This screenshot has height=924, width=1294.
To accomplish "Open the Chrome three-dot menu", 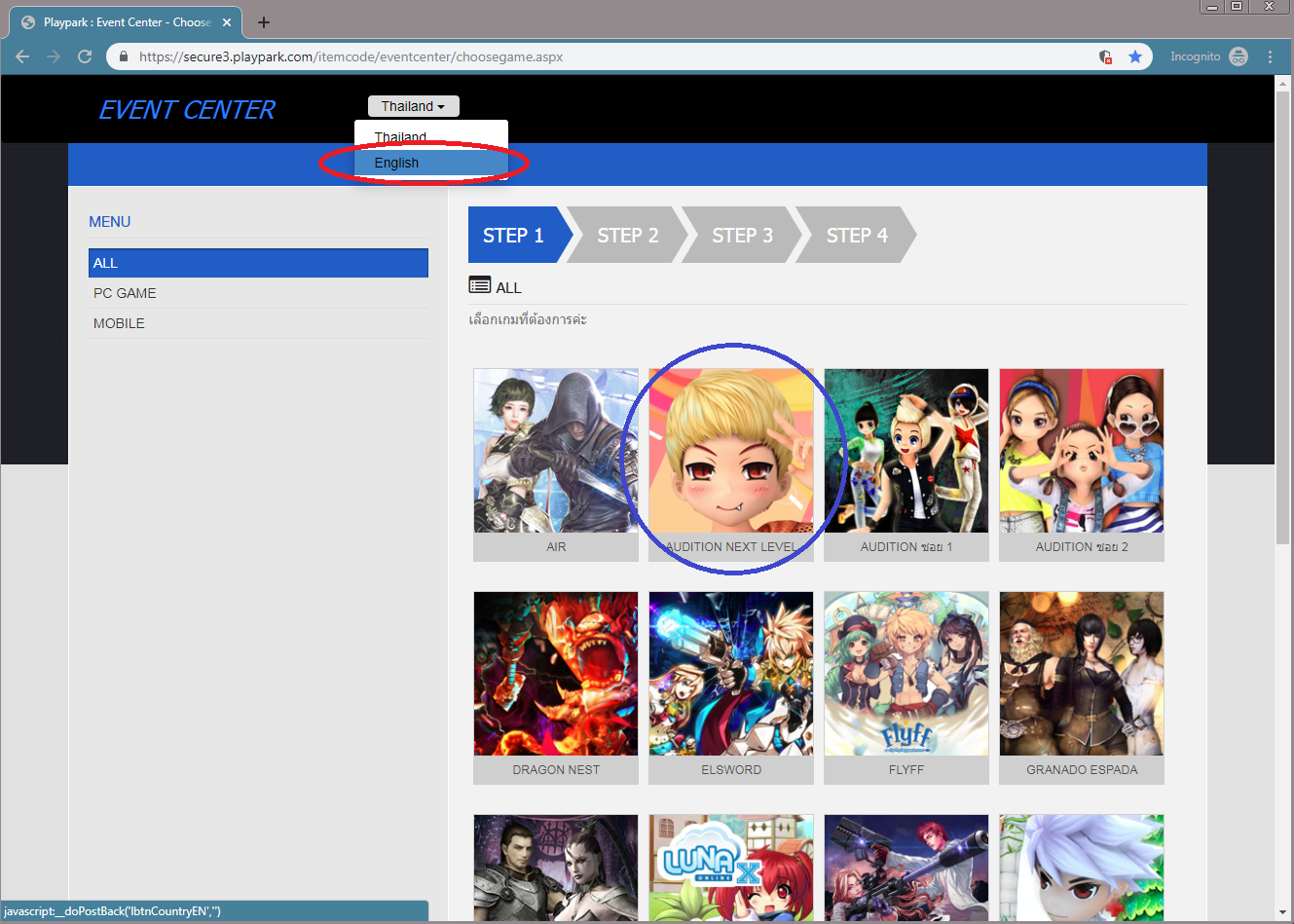I will [1270, 56].
